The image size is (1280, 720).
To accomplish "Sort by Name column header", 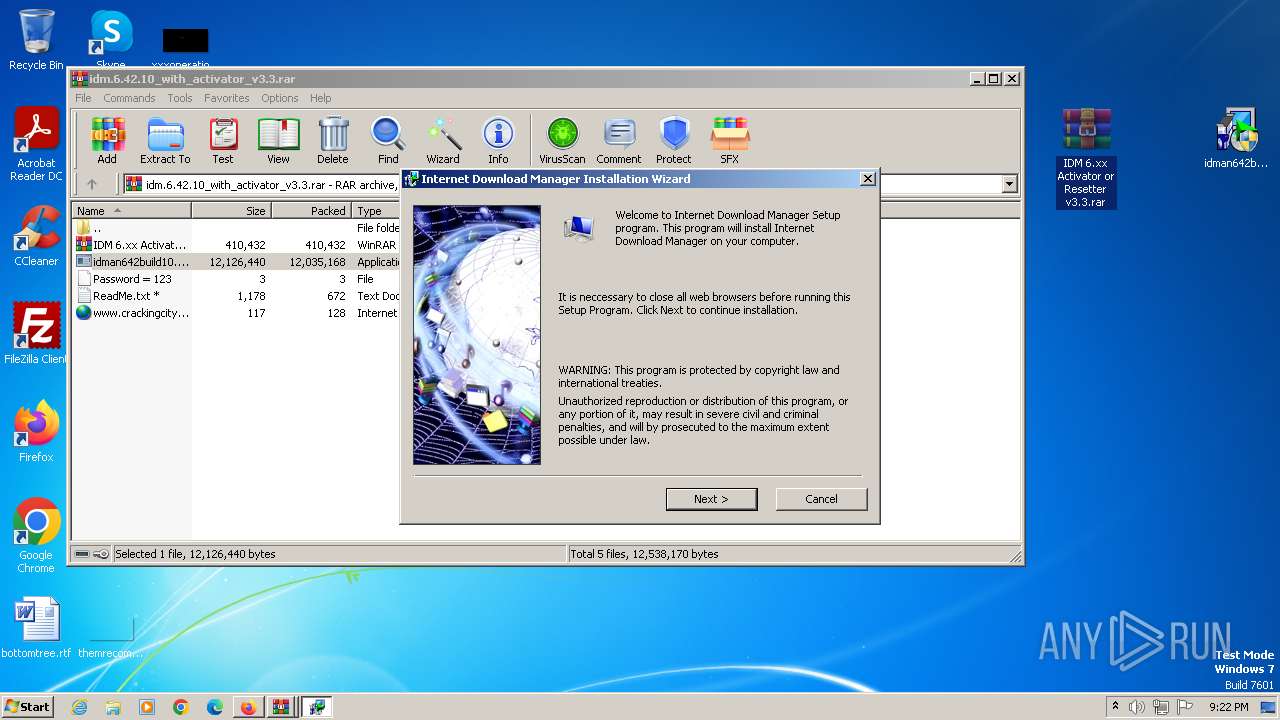I will pyautogui.click(x=131, y=211).
